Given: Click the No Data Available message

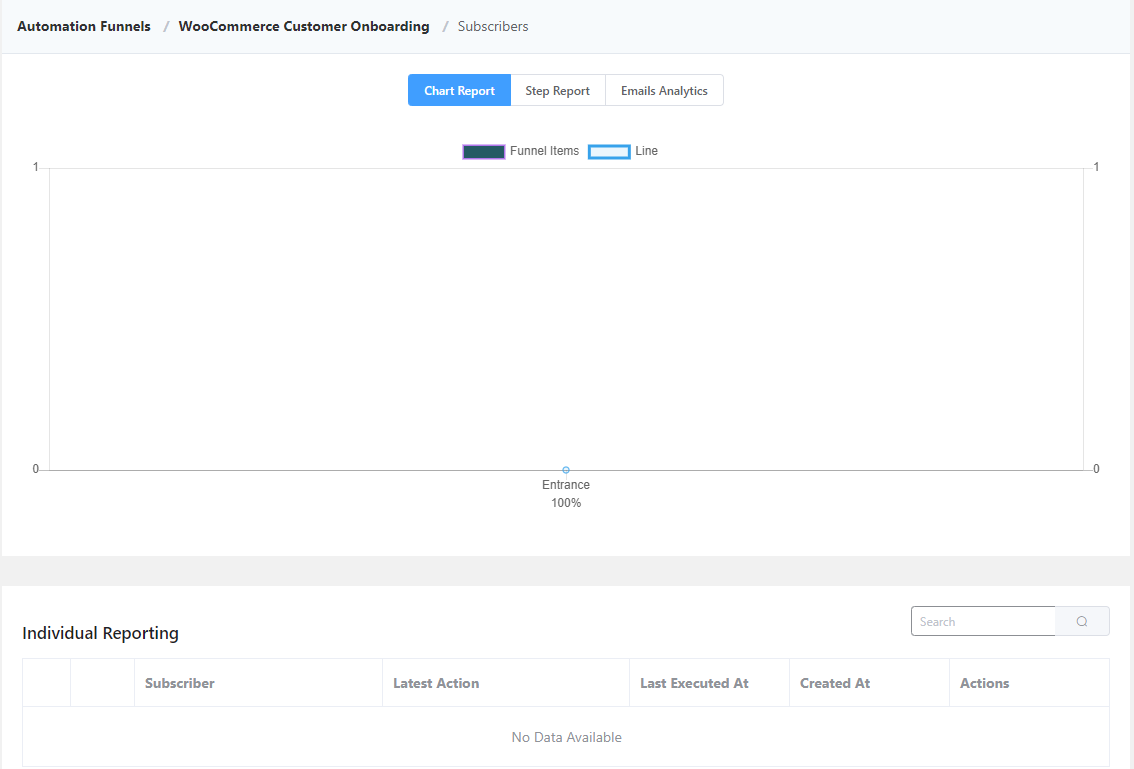Looking at the screenshot, I should [566, 737].
